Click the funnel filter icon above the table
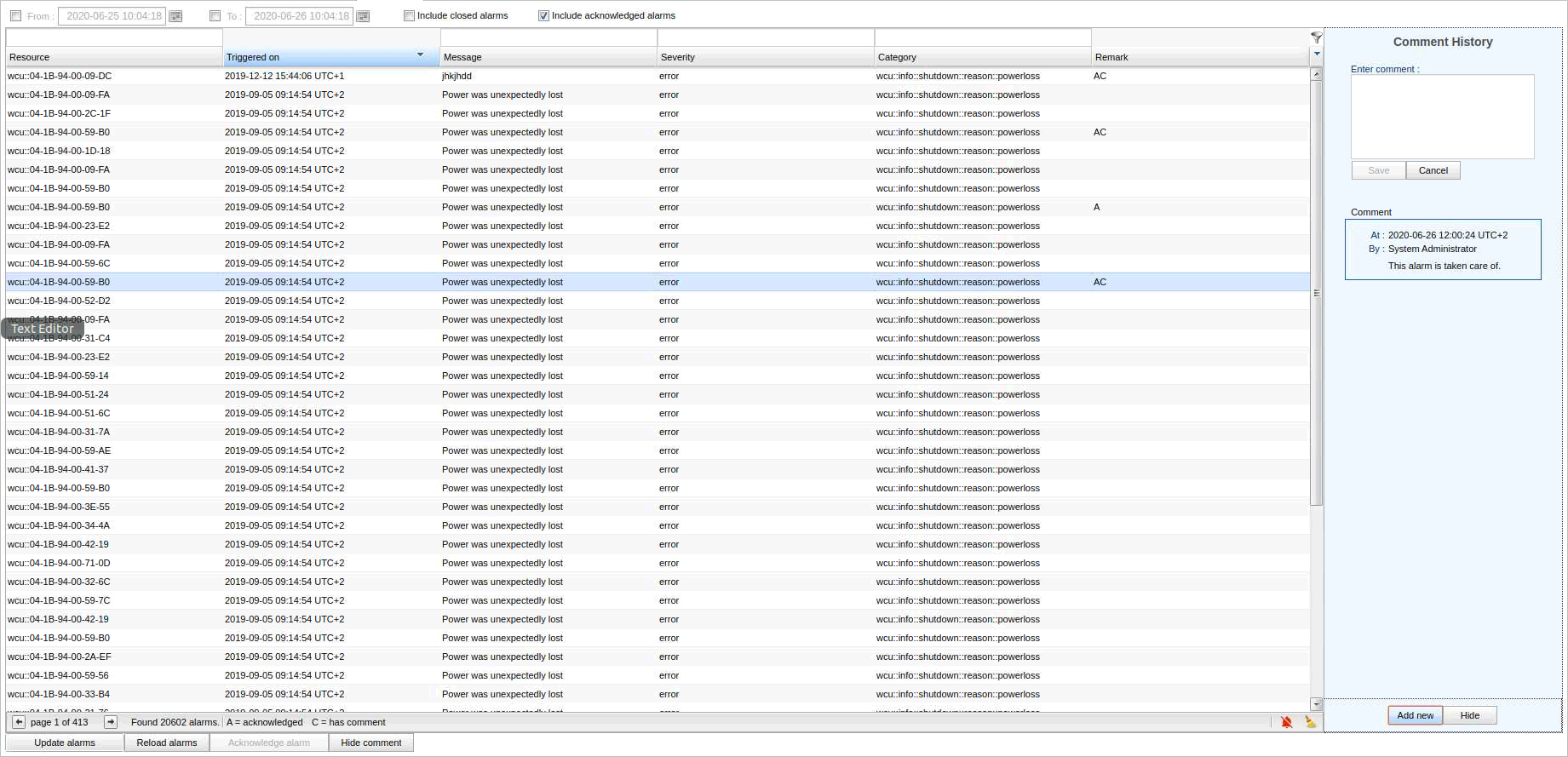The height and width of the screenshot is (757, 1568). (x=1316, y=37)
